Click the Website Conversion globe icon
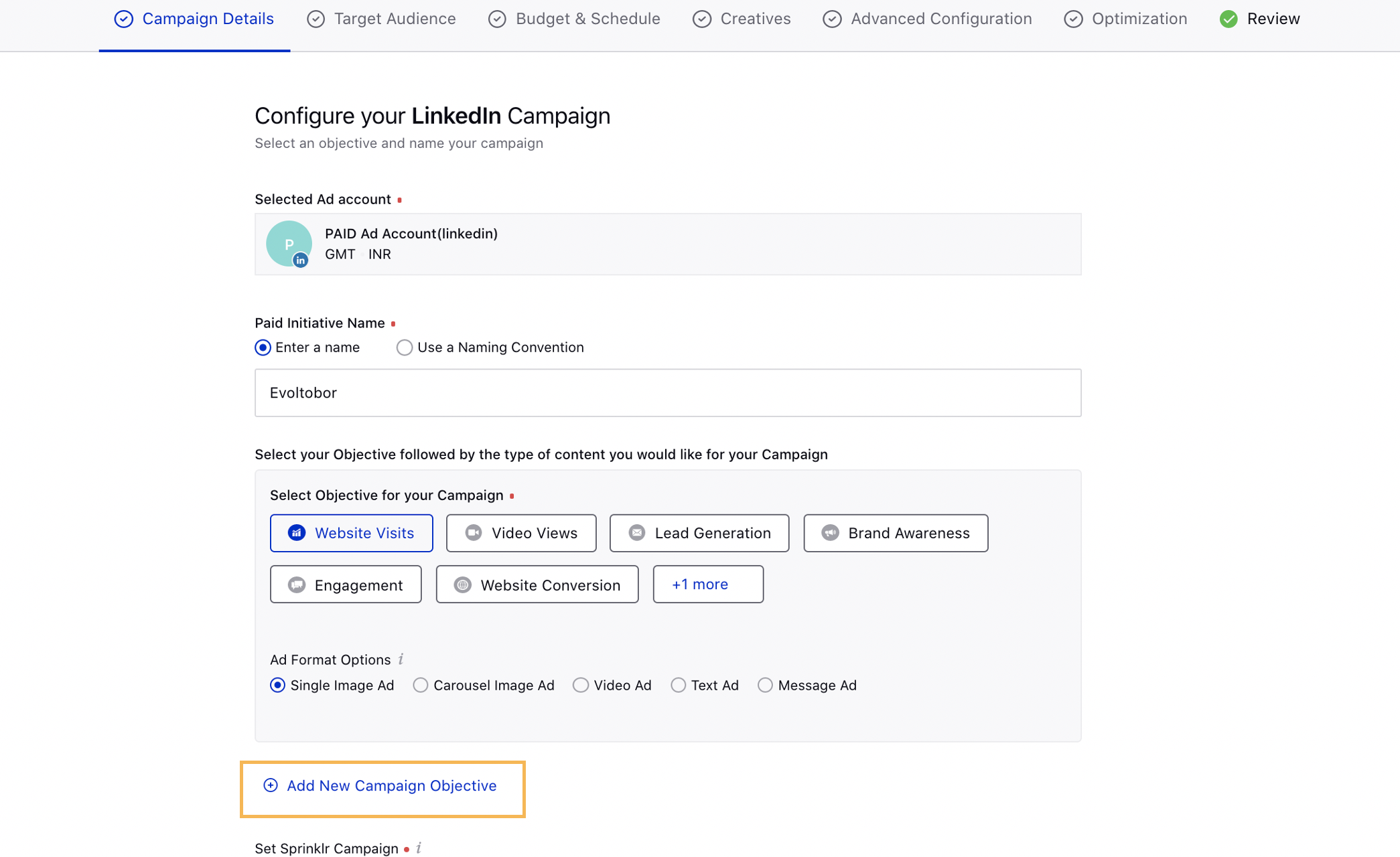1400x857 pixels. tap(463, 585)
